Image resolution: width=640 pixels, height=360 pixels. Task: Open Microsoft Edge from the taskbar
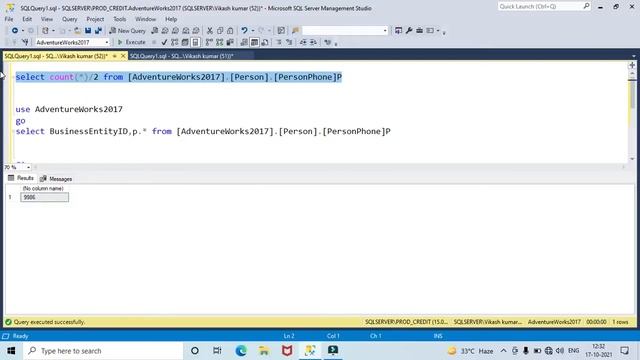[x=241, y=351]
